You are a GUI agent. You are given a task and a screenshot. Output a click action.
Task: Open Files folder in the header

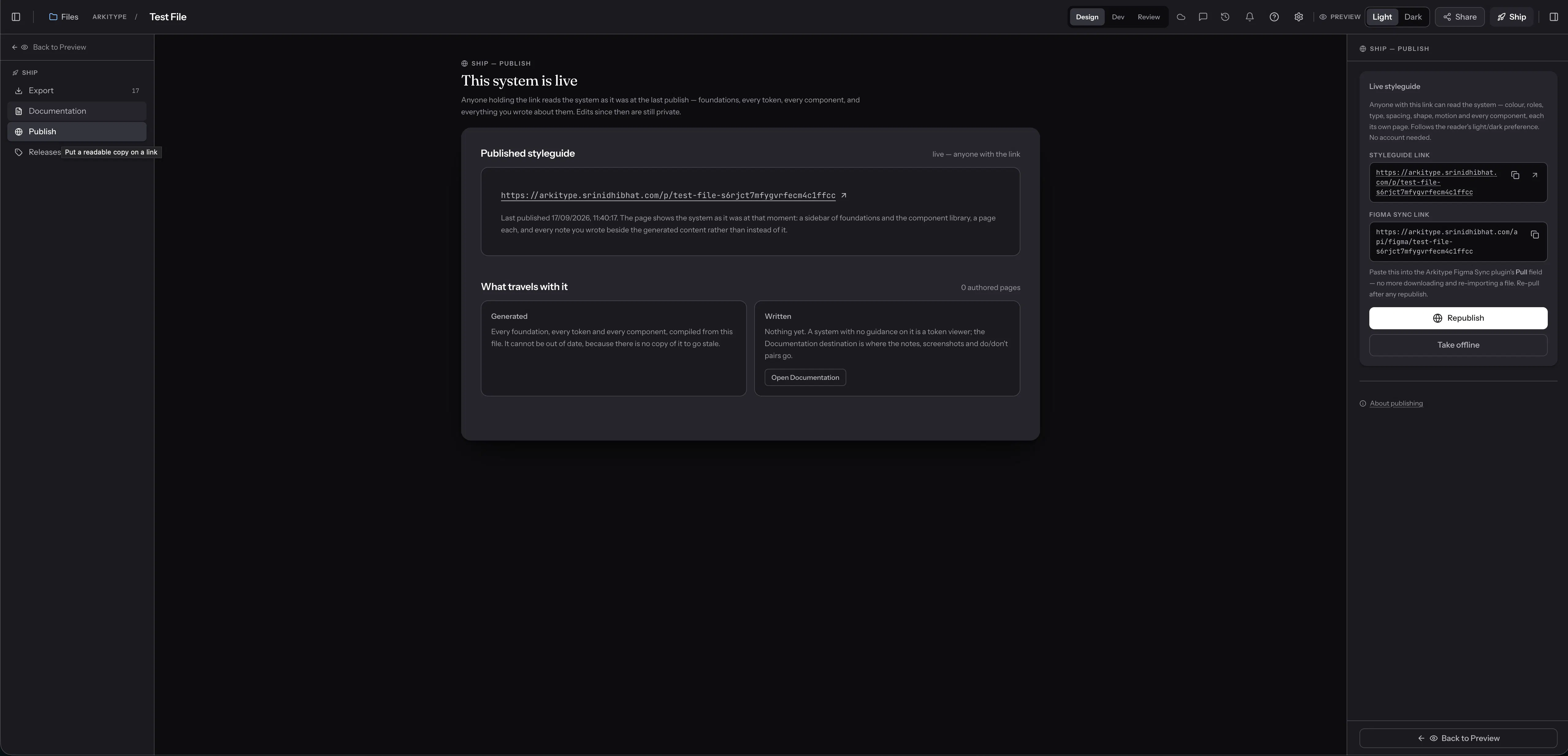click(64, 17)
